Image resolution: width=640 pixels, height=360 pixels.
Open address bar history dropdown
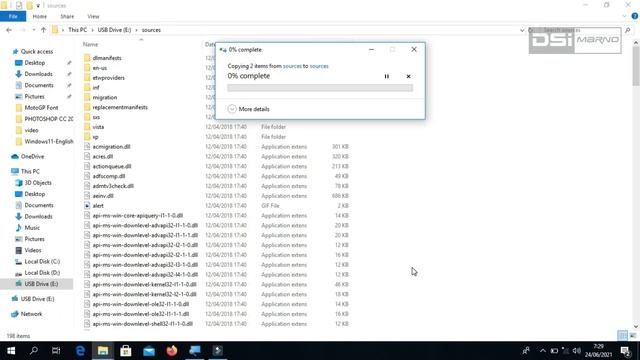(x=522, y=30)
